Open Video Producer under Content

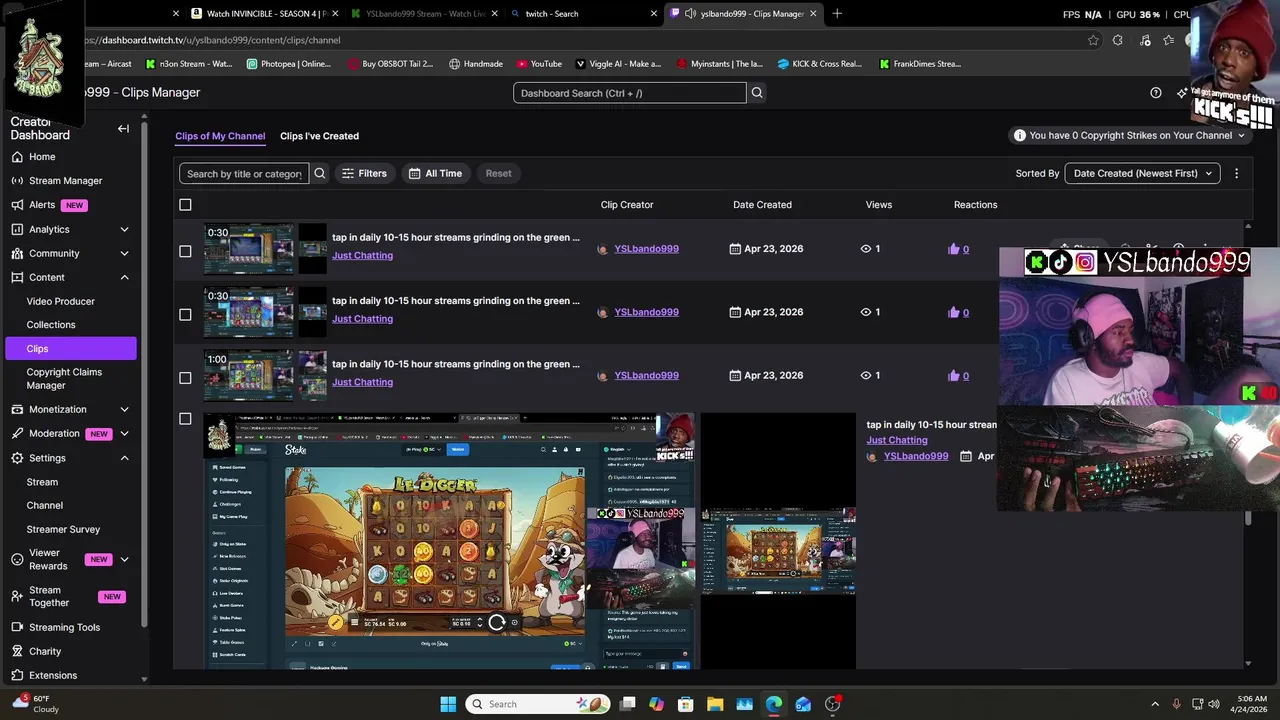[61, 301]
